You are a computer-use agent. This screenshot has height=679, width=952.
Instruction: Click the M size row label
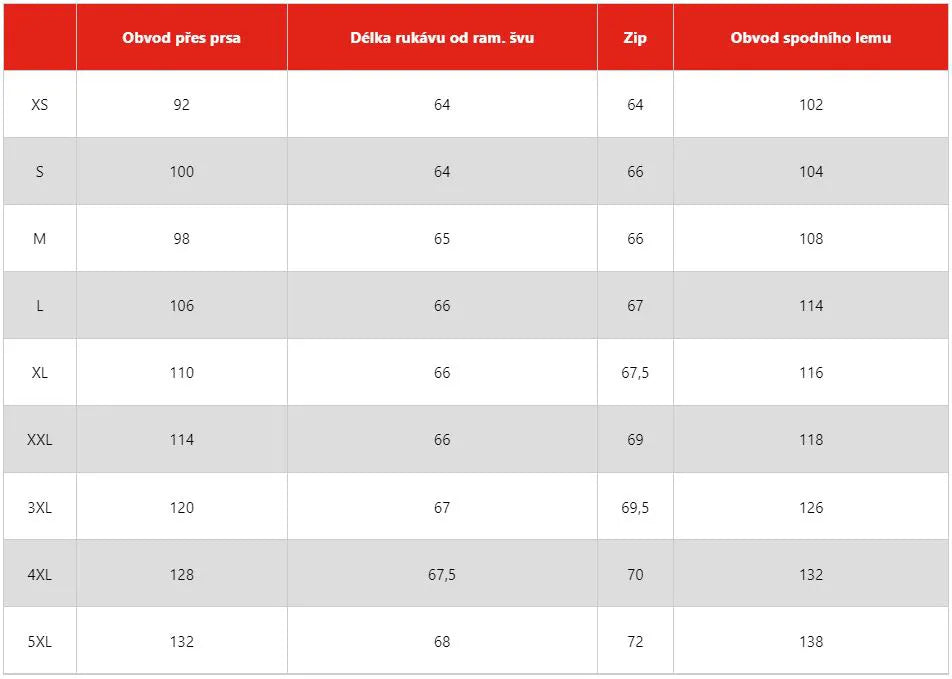[40, 238]
